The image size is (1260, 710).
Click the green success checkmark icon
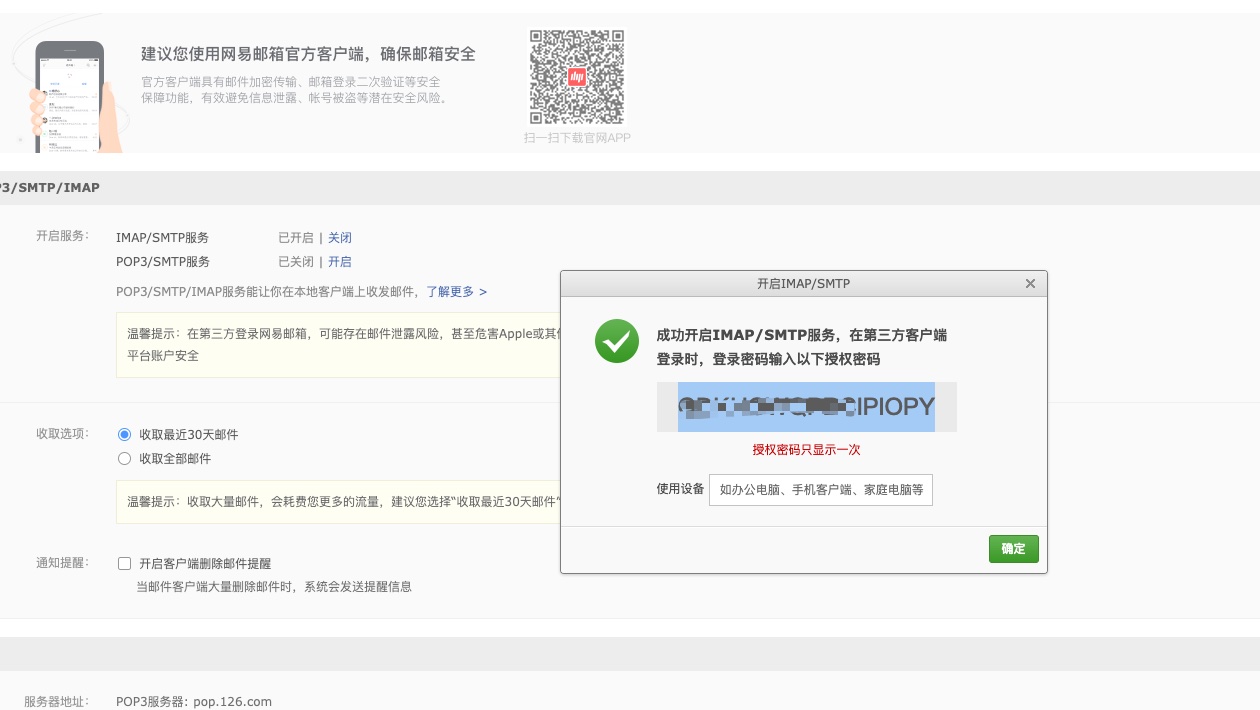(x=617, y=342)
